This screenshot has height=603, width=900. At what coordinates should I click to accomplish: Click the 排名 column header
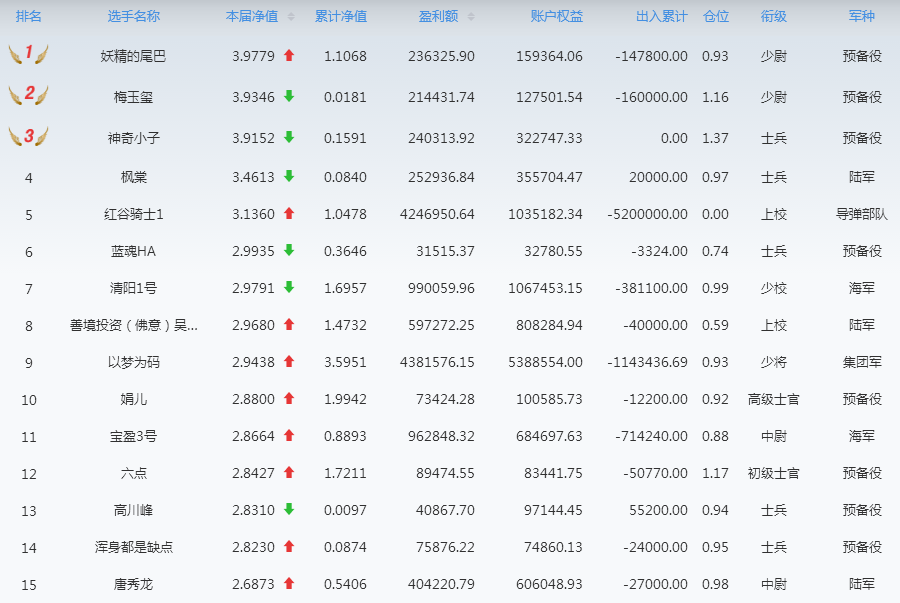pos(29,17)
